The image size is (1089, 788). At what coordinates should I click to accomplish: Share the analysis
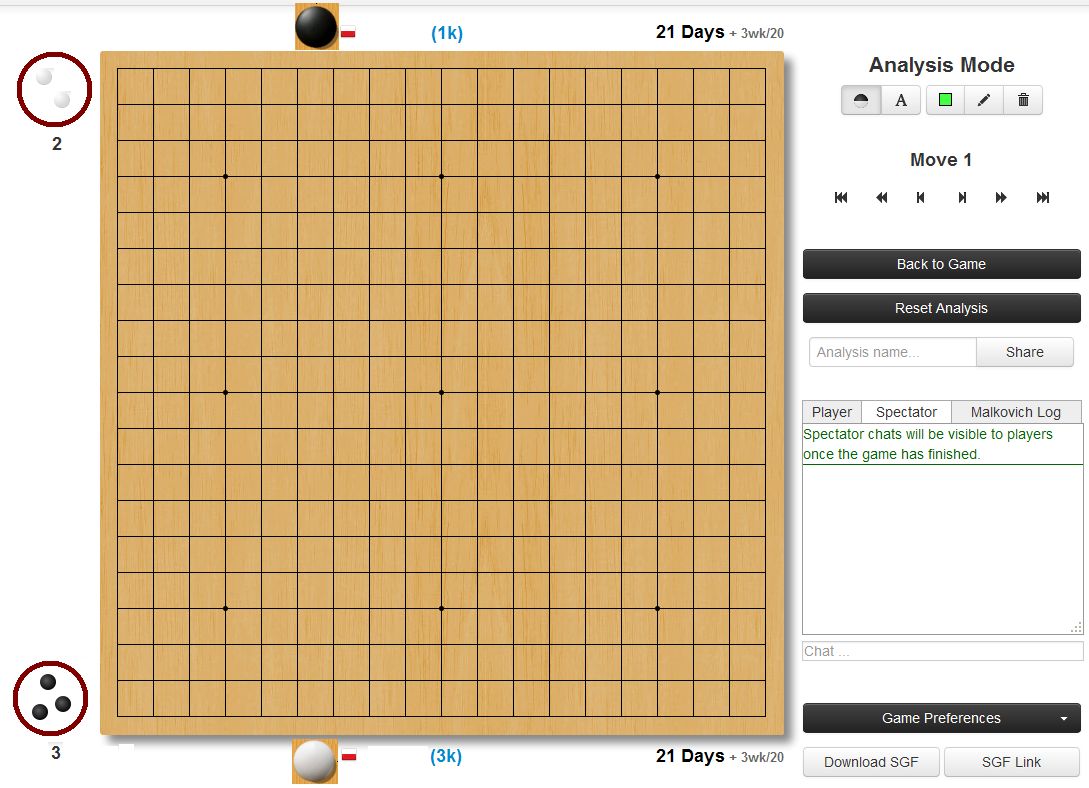(1024, 352)
